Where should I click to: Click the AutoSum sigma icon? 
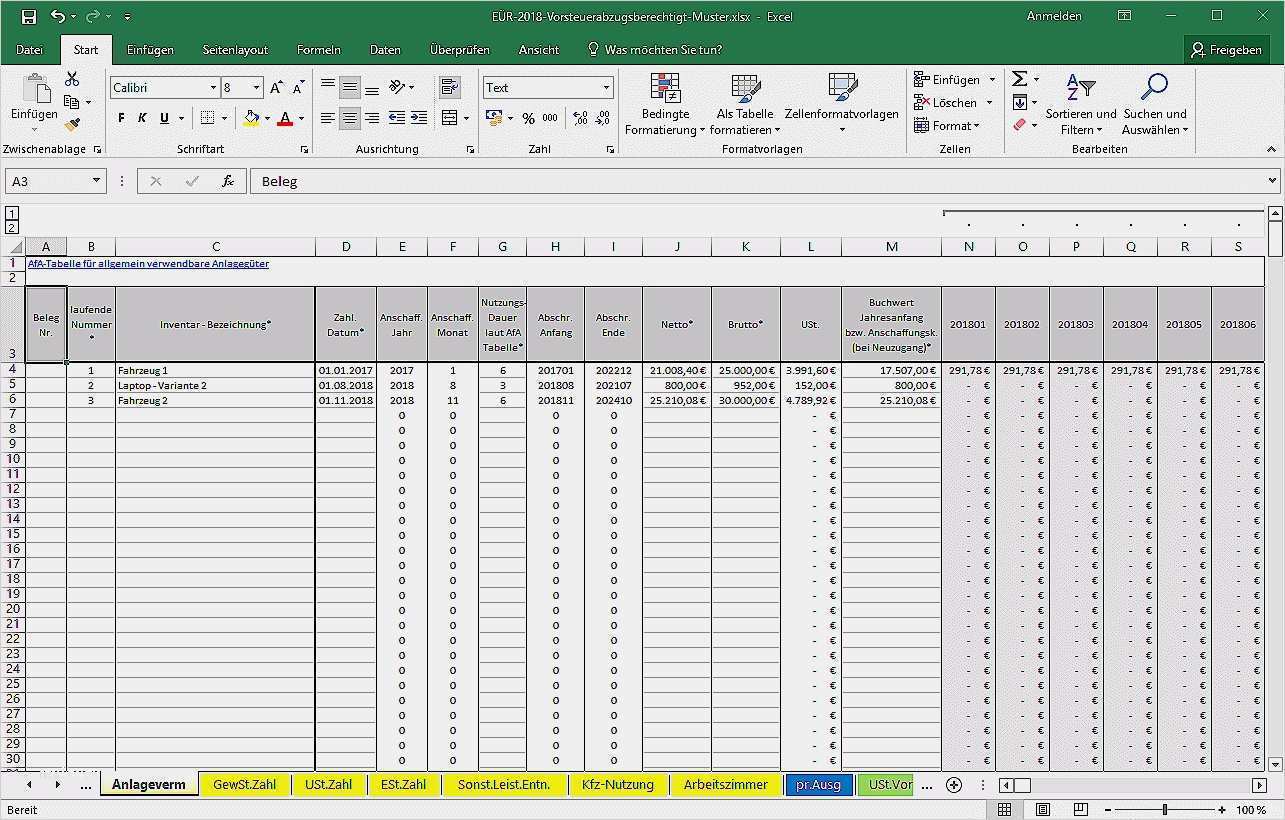1019,79
